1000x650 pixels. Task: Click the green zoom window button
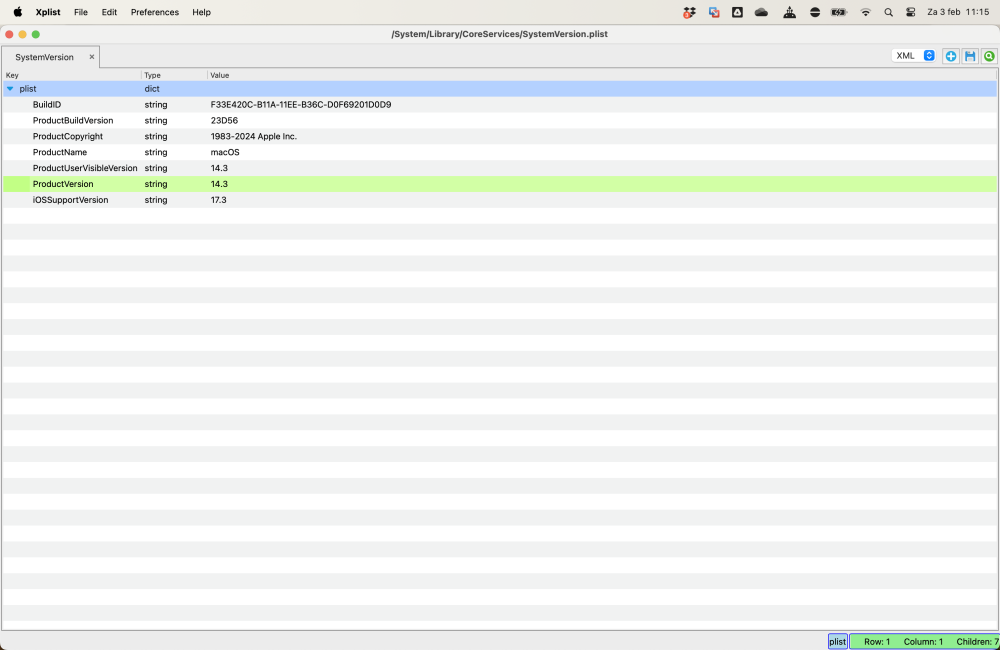pos(36,34)
